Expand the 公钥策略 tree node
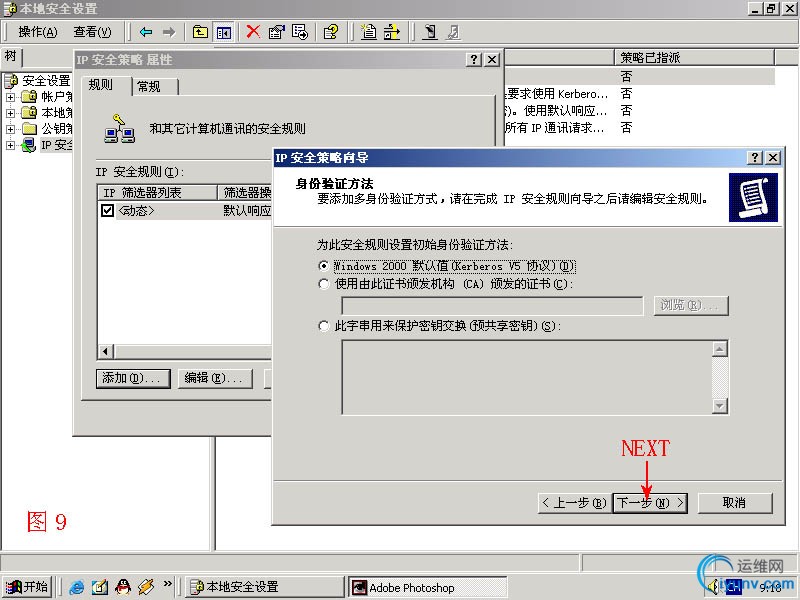This screenshot has height=600, width=800. pos(10,129)
